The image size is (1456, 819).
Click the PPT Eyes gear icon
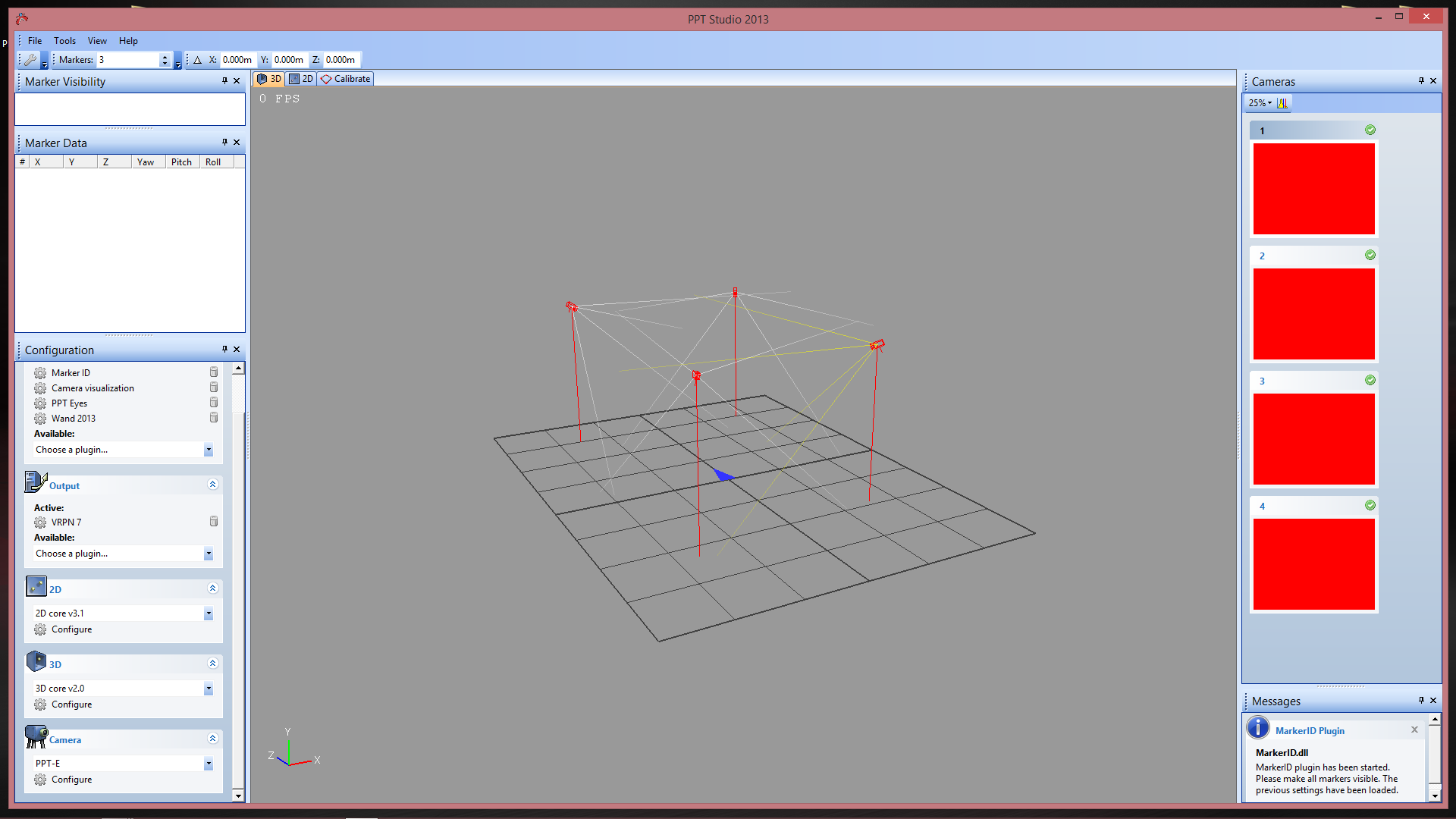click(40, 403)
